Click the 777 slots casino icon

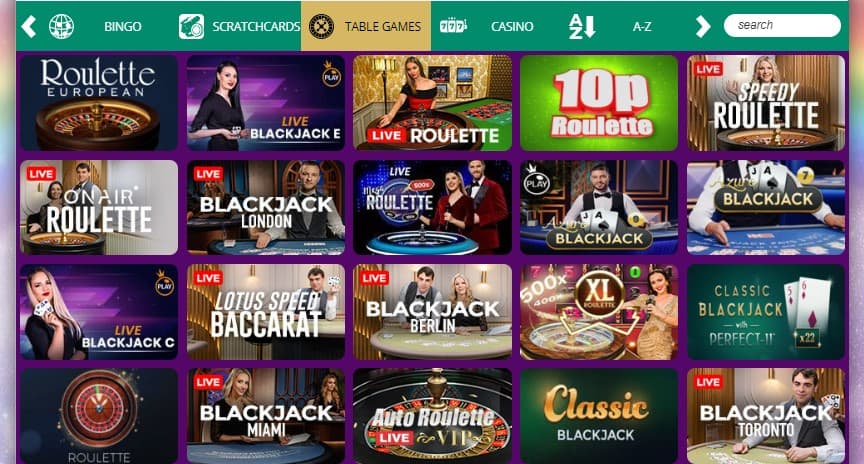click(x=453, y=25)
